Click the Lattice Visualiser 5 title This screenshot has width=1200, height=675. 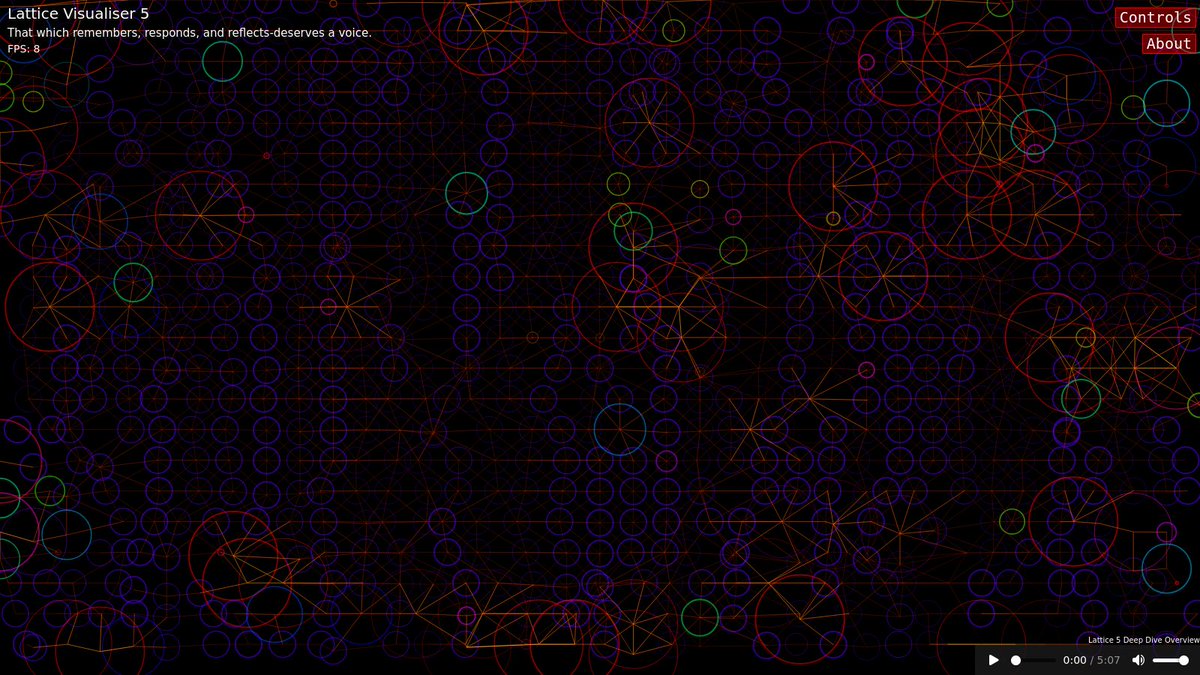click(x=78, y=14)
